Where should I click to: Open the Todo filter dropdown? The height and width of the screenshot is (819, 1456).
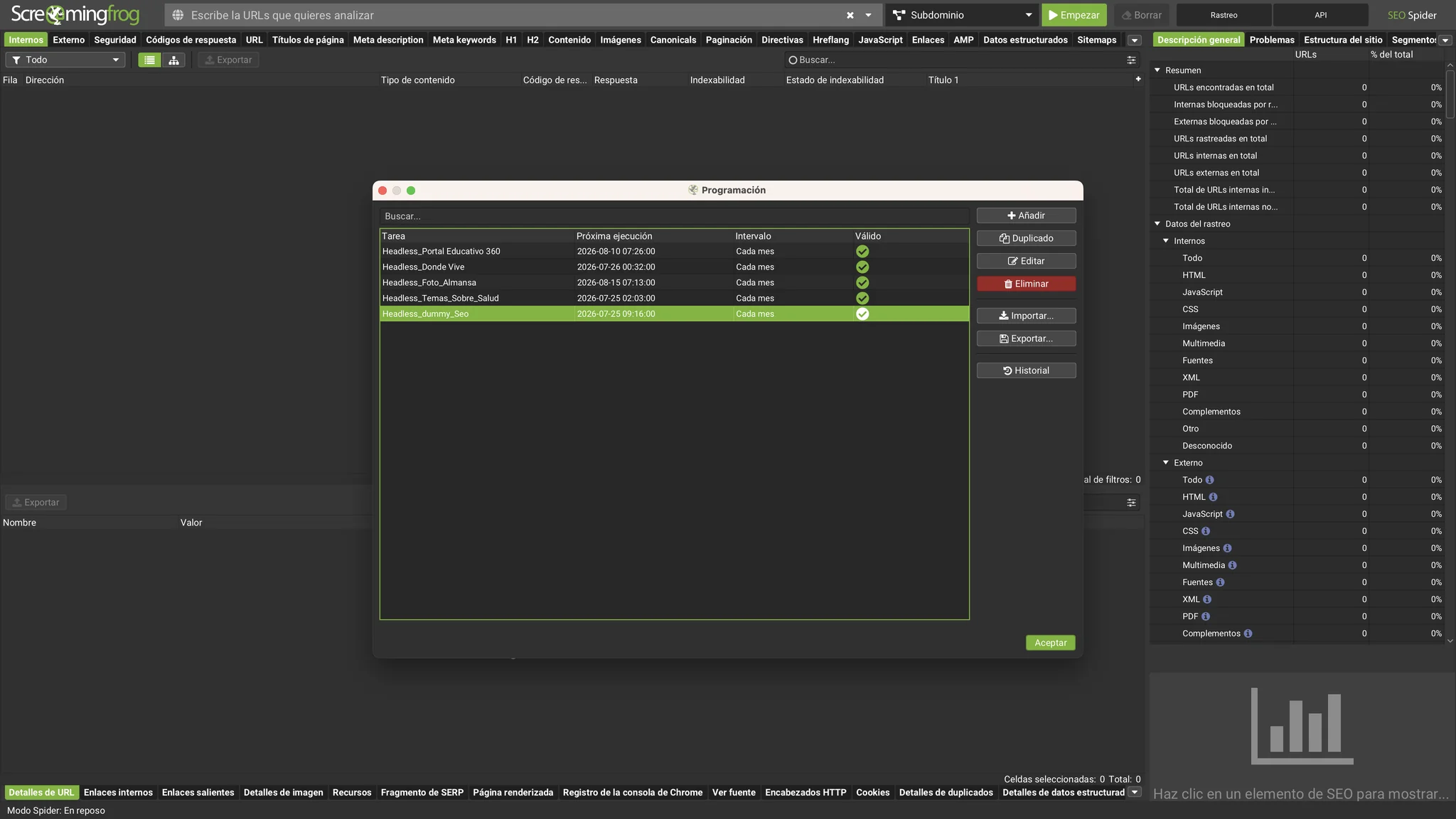65,60
